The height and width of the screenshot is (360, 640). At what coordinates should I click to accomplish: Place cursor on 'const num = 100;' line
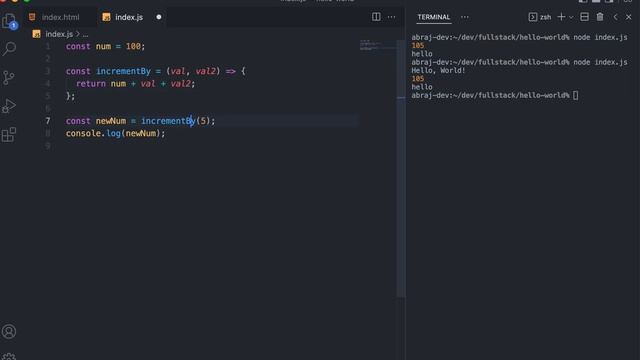pos(105,46)
